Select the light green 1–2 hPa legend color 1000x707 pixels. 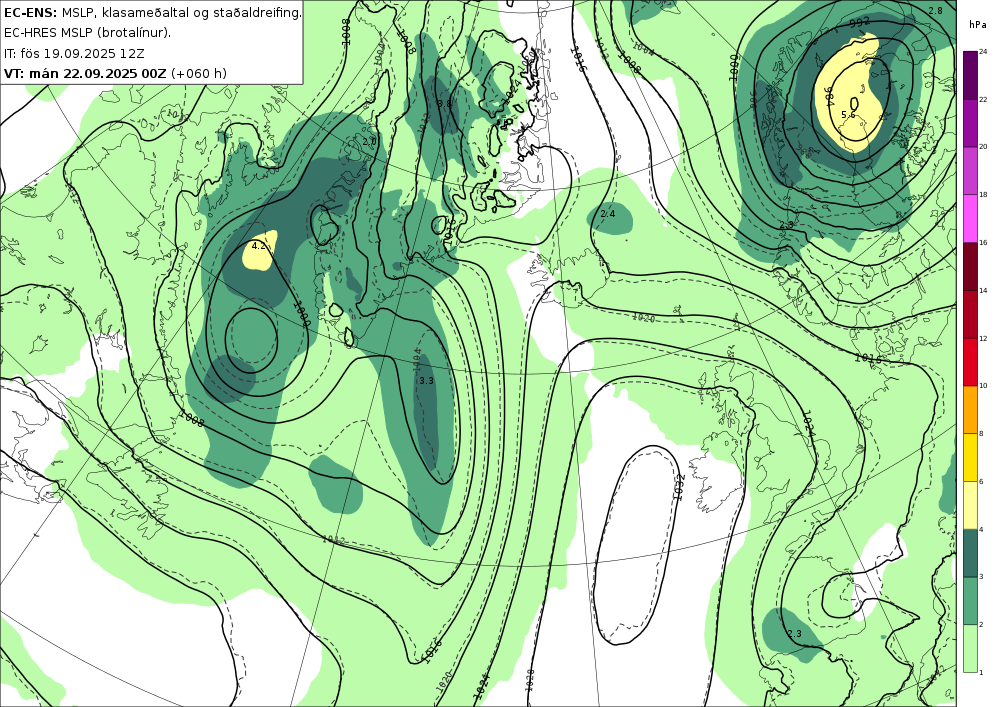(970, 648)
